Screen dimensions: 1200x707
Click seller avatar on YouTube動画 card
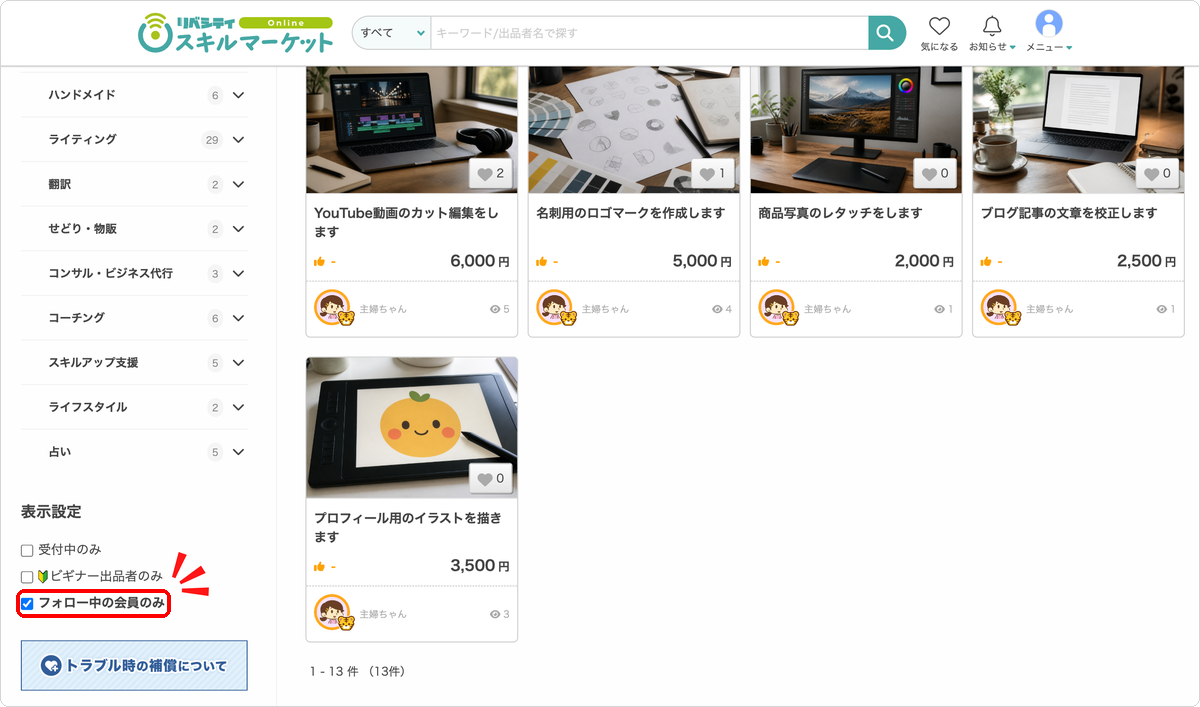point(333,308)
